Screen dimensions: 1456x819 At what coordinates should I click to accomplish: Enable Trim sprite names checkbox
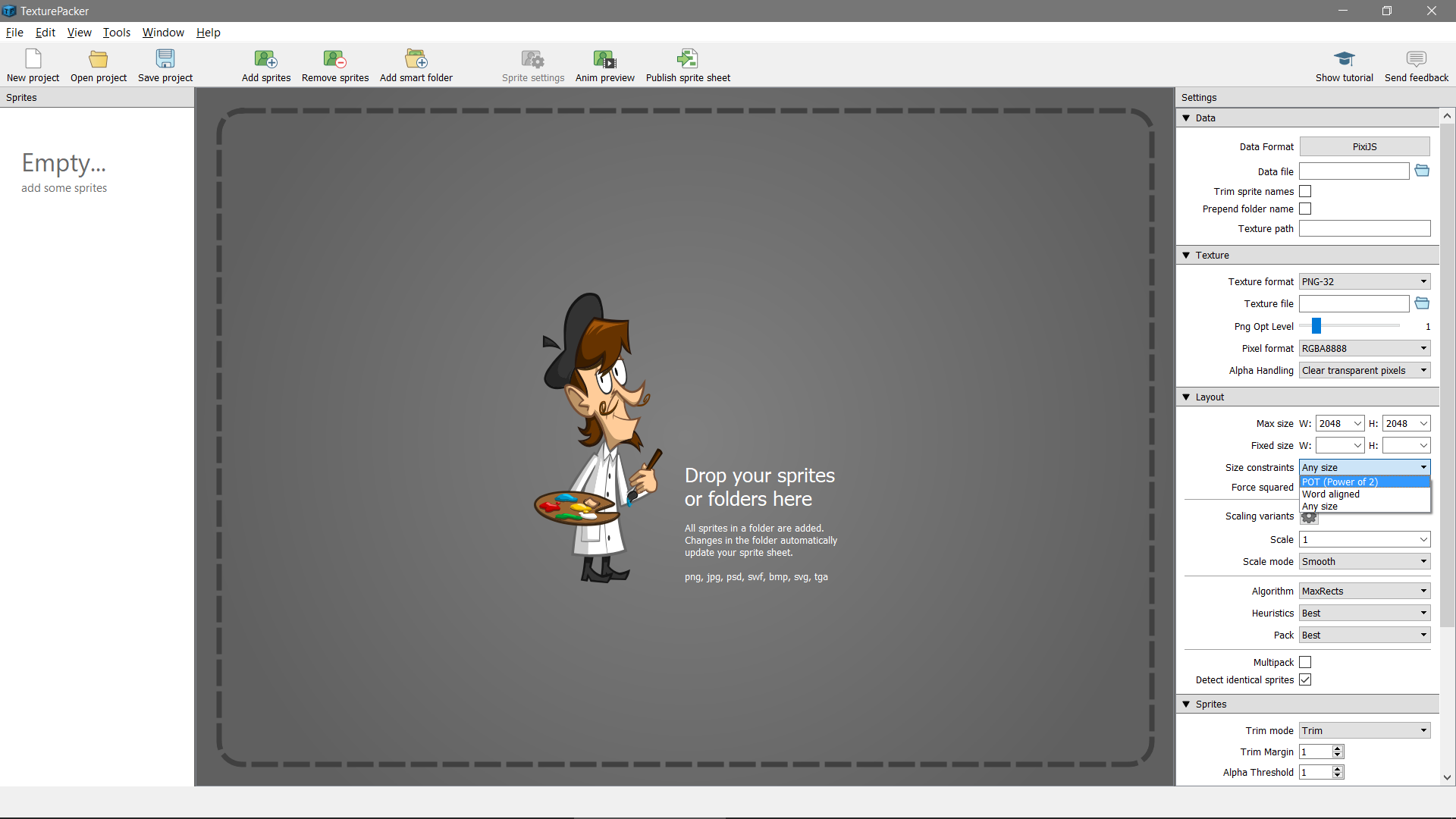1305,191
